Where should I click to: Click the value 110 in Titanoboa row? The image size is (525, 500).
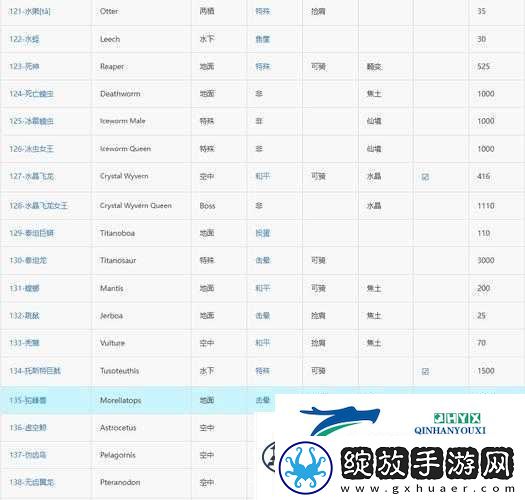pyautogui.click(x=483, y=233)
